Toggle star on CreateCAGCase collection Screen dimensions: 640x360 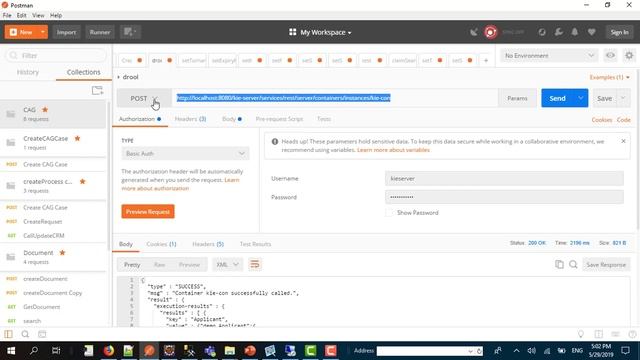77,138
